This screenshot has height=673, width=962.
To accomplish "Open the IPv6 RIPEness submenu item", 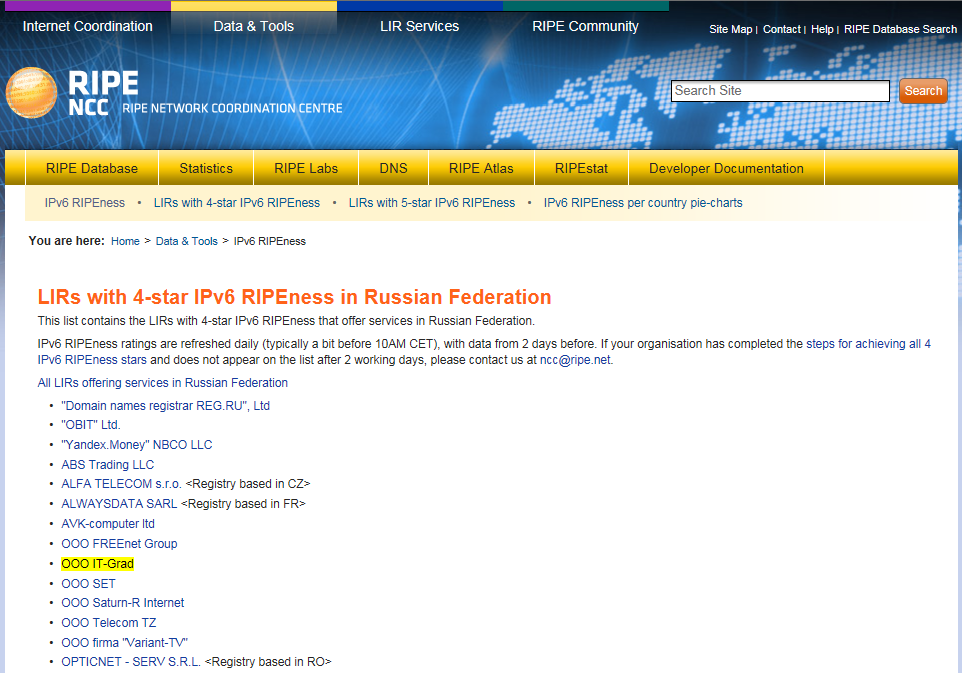I will coord(85,203).
